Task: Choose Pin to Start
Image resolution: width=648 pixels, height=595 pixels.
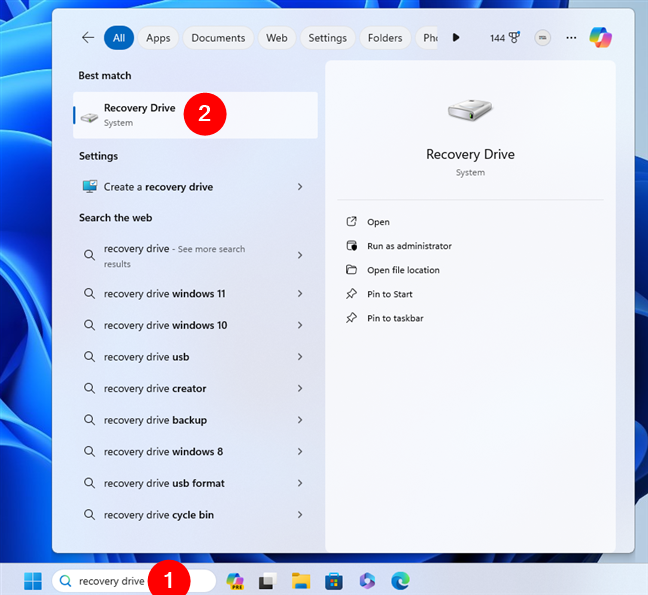Action: (390, 294)
